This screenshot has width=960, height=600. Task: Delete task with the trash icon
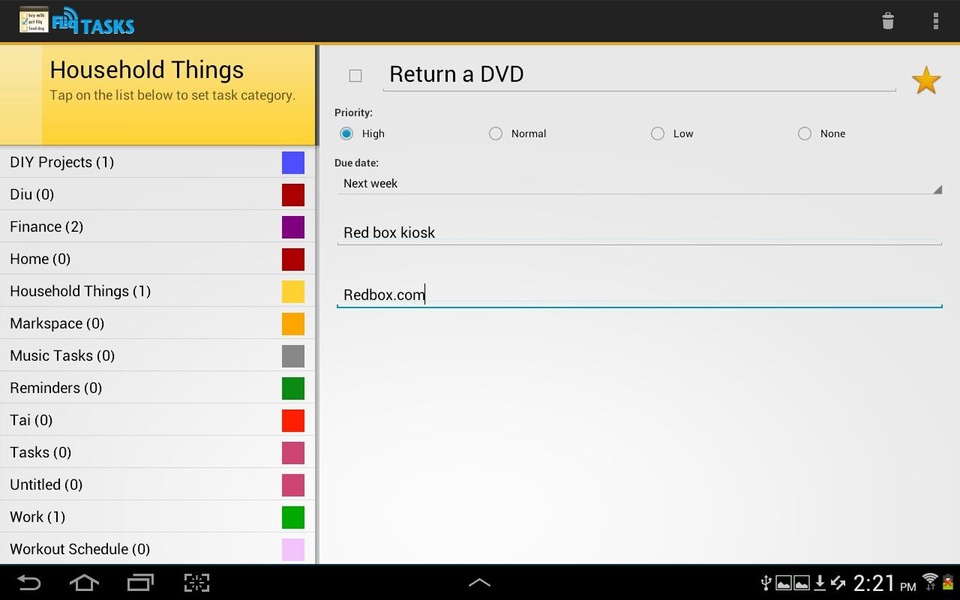point(887,21)
